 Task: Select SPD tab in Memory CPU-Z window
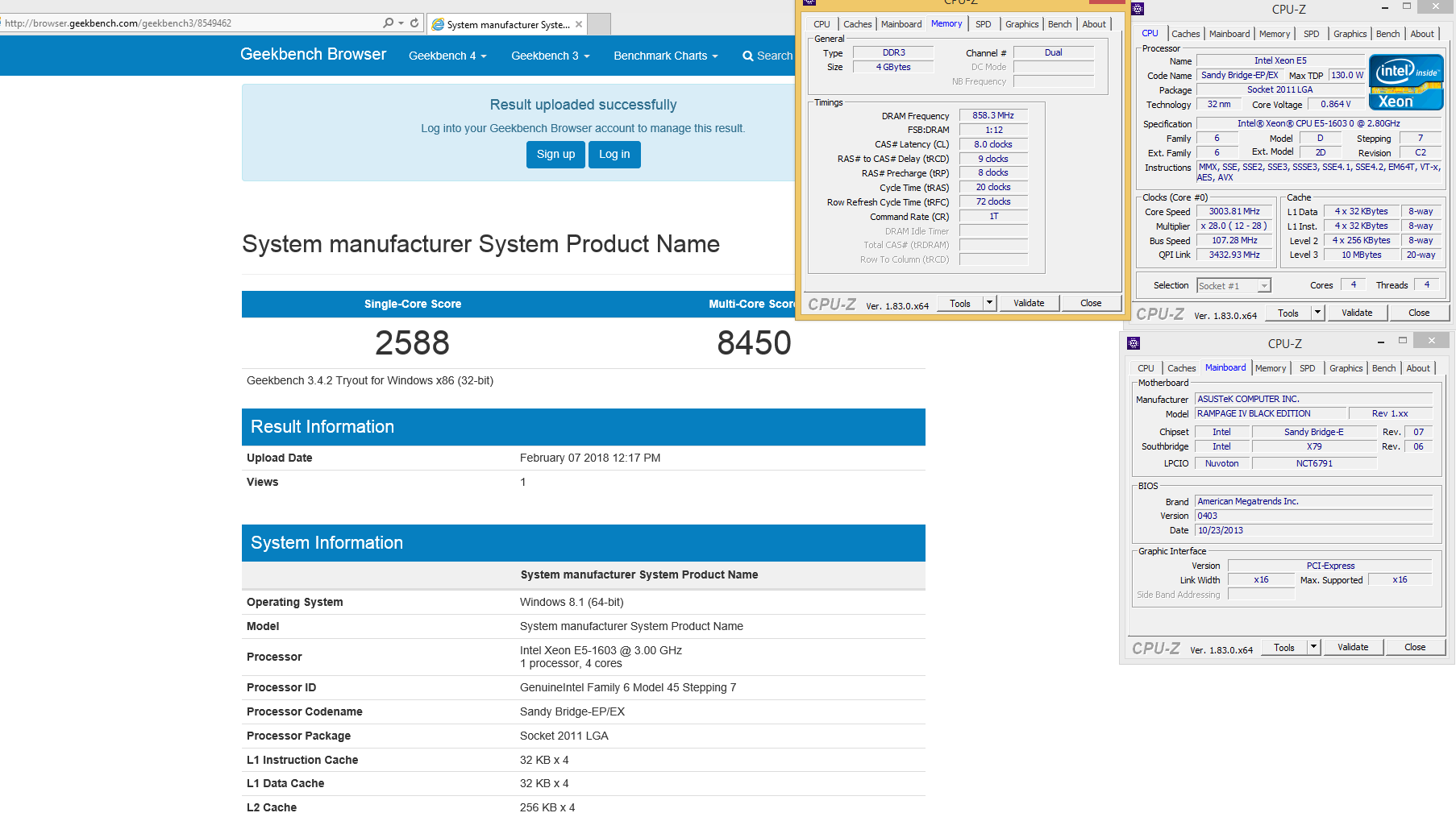click(984, 24)
